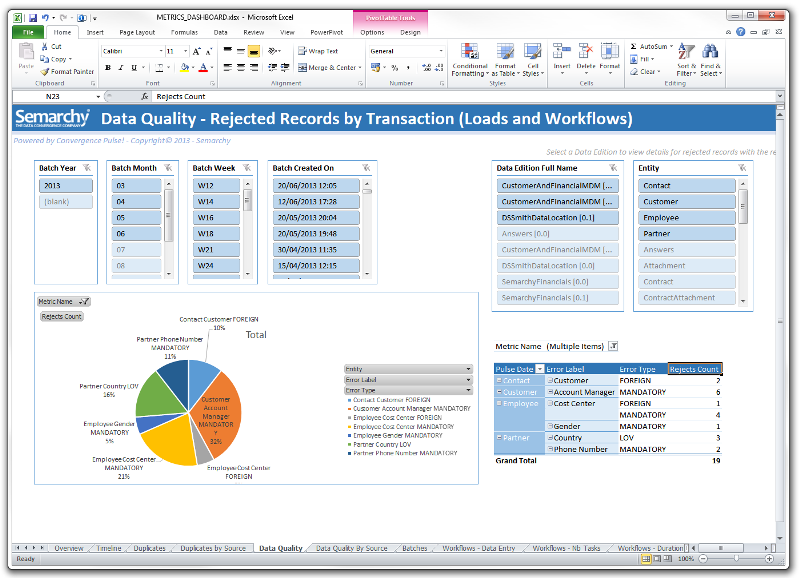
Task: Click the Clear eraser icon
Action: [x=634, y=72]
